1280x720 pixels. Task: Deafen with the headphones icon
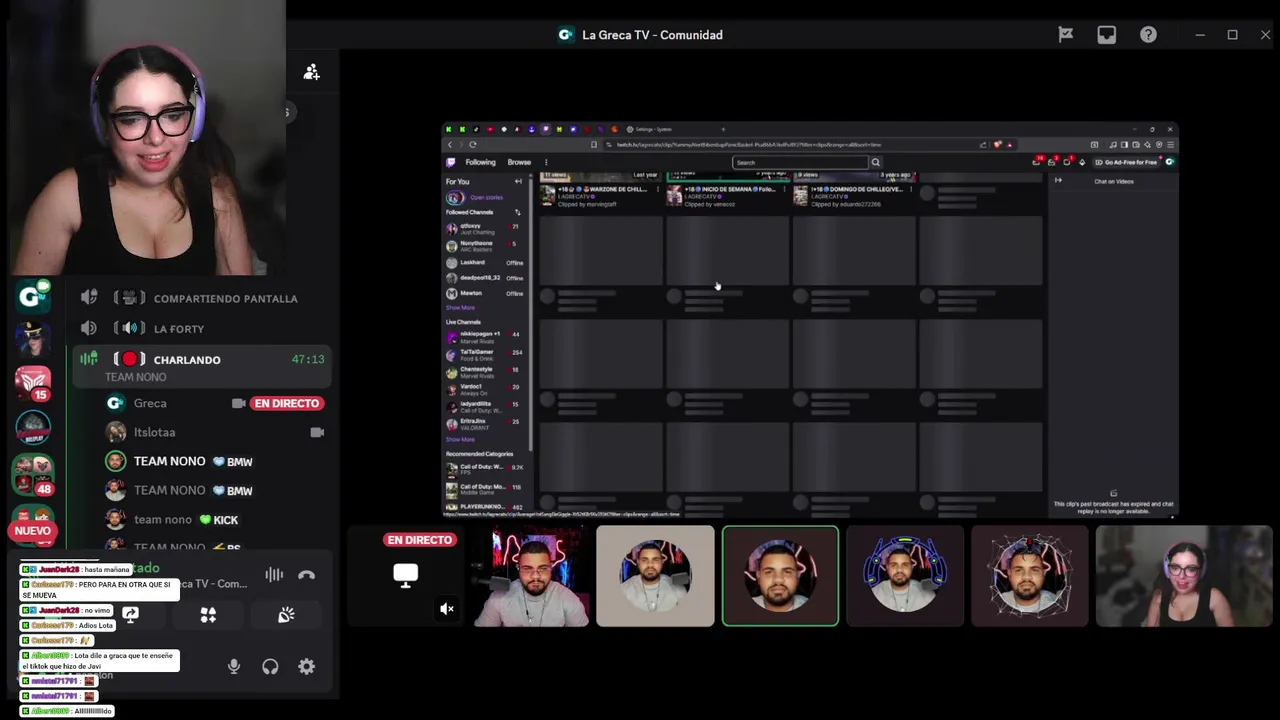point(270,667)
